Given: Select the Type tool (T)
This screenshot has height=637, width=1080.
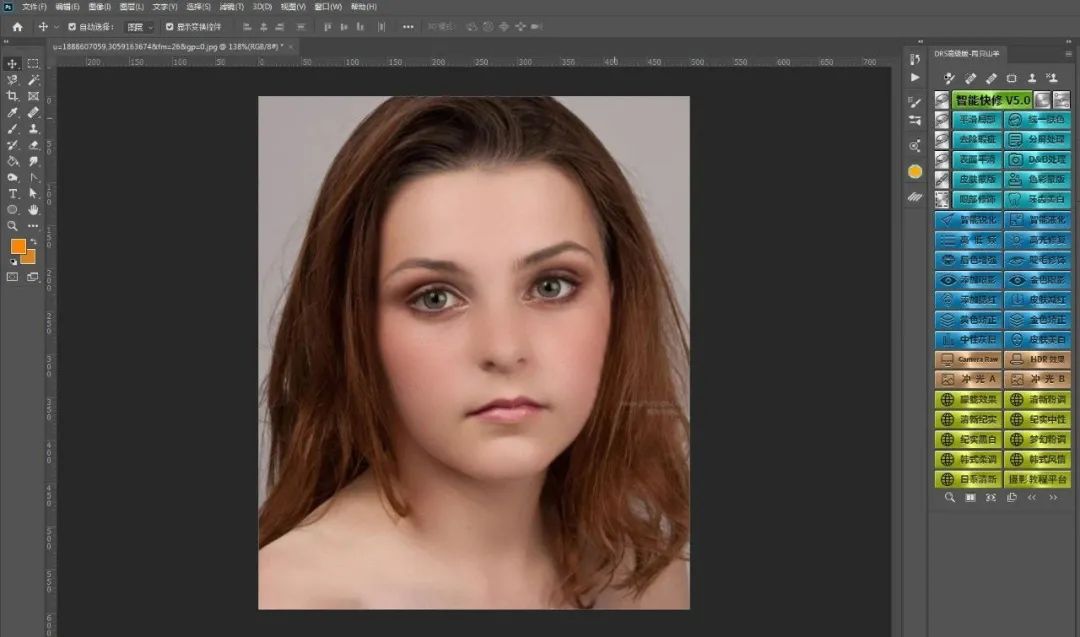Looking at the screenshot, I should click(12, 194).
